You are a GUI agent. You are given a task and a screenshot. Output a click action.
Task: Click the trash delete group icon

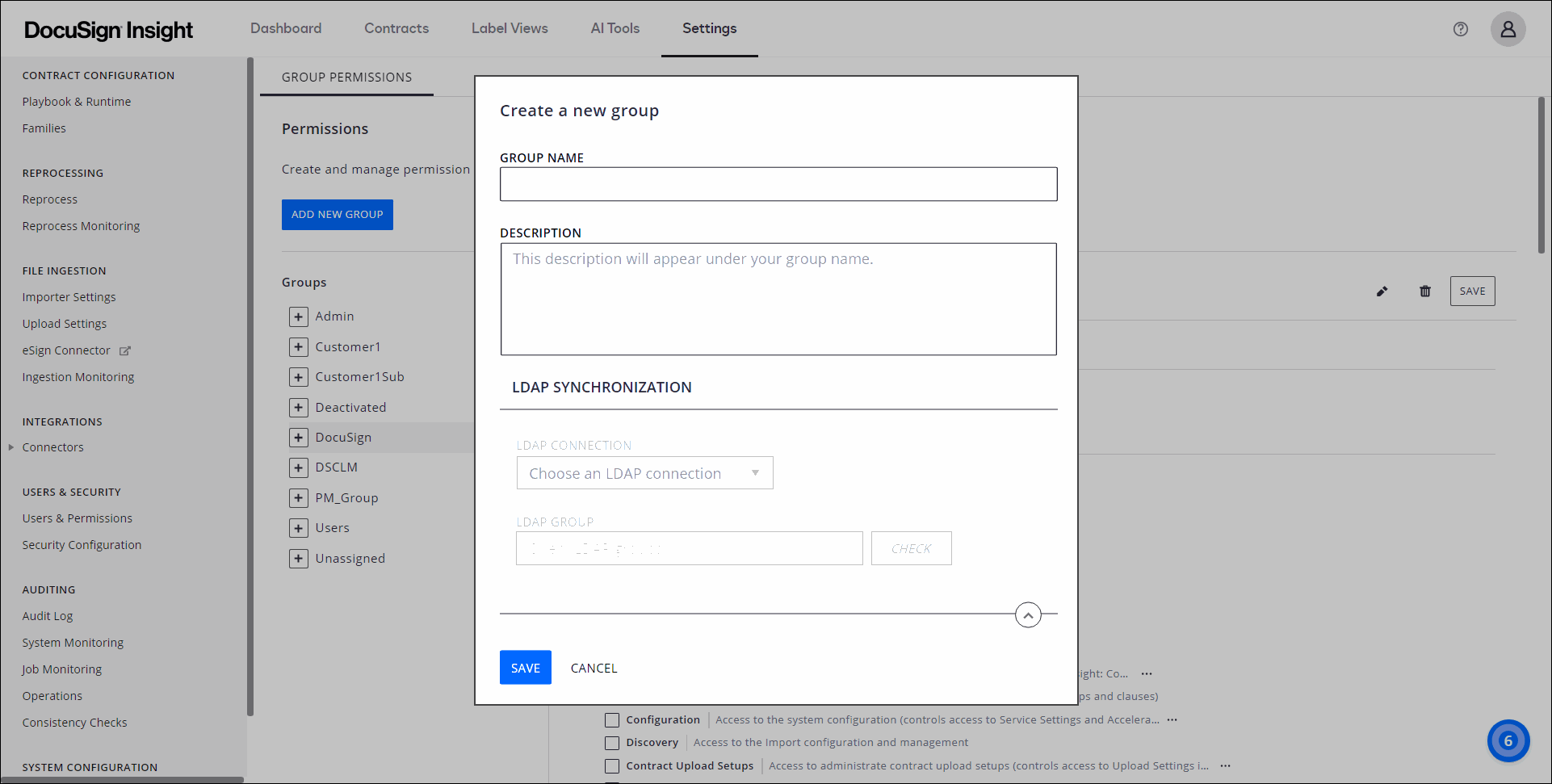[1425, 291]
